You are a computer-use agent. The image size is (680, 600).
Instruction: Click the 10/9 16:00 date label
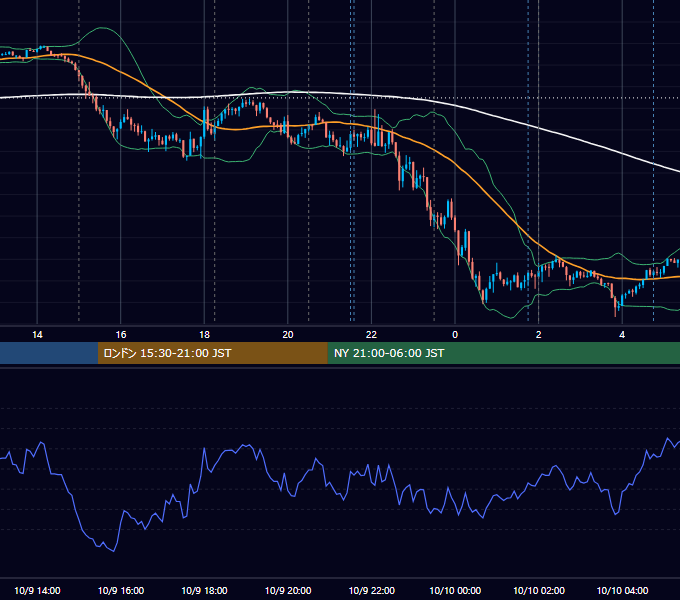[x=121, y=590]
